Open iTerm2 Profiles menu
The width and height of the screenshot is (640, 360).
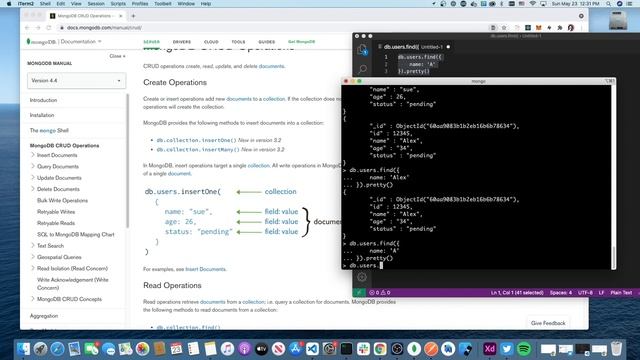click(x=140, y=4)
